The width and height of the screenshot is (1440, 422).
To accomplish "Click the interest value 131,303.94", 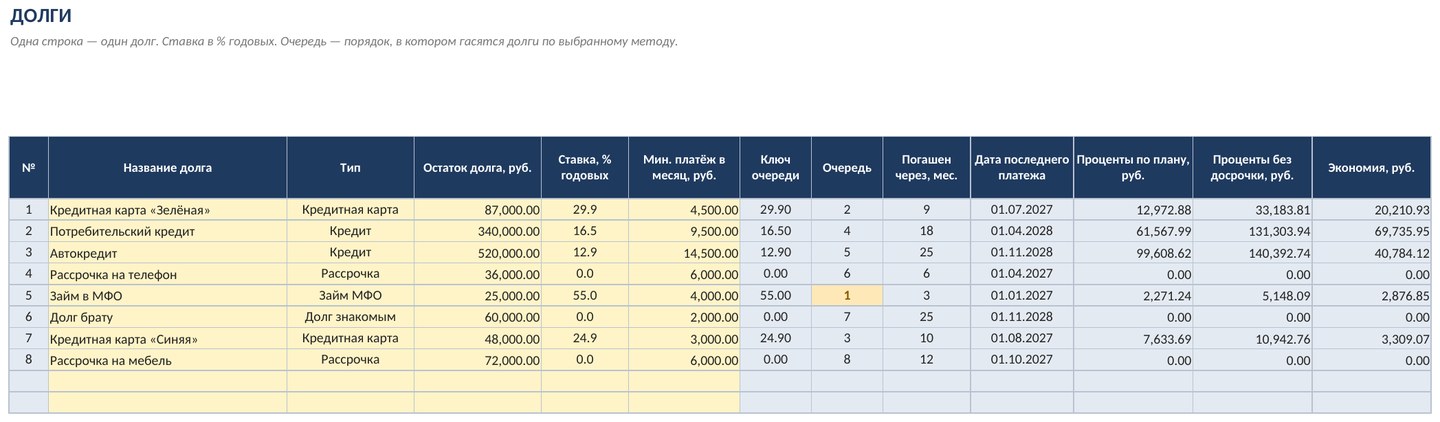I will tap(1253, 231).
